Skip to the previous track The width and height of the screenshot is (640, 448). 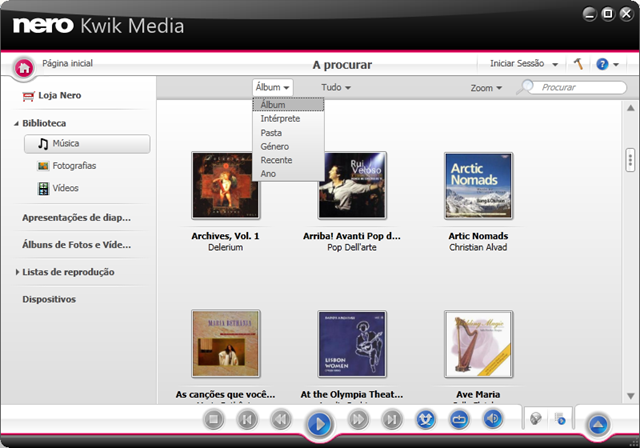pos(247,420)
